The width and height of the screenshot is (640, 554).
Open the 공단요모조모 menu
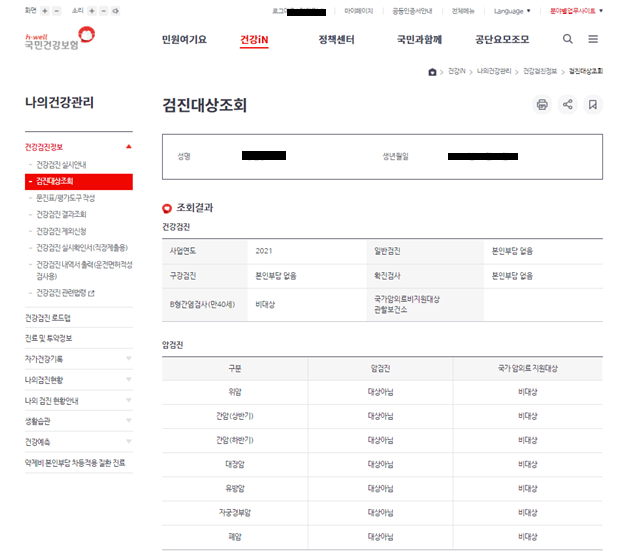(502, 40)
